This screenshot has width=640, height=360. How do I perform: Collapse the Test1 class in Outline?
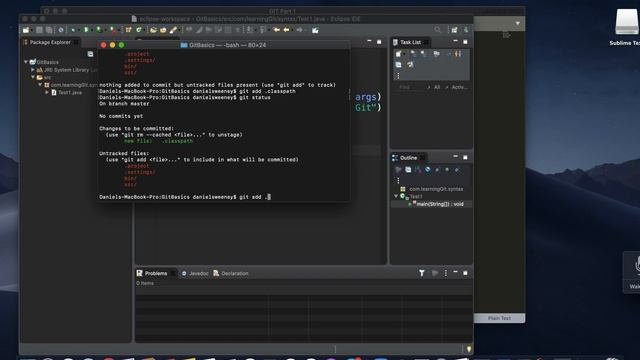396,196
